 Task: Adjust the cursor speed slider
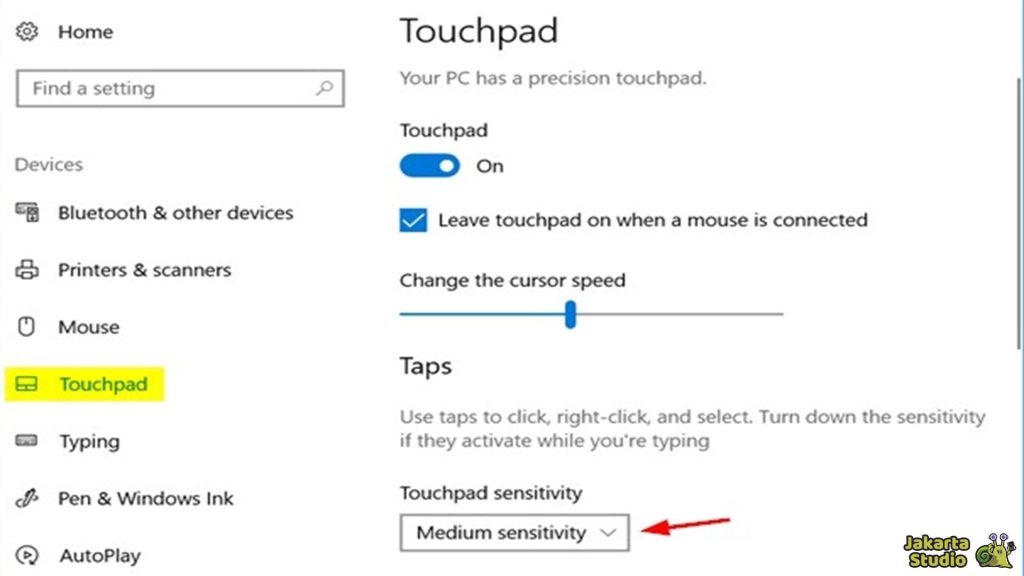point(570,315)
